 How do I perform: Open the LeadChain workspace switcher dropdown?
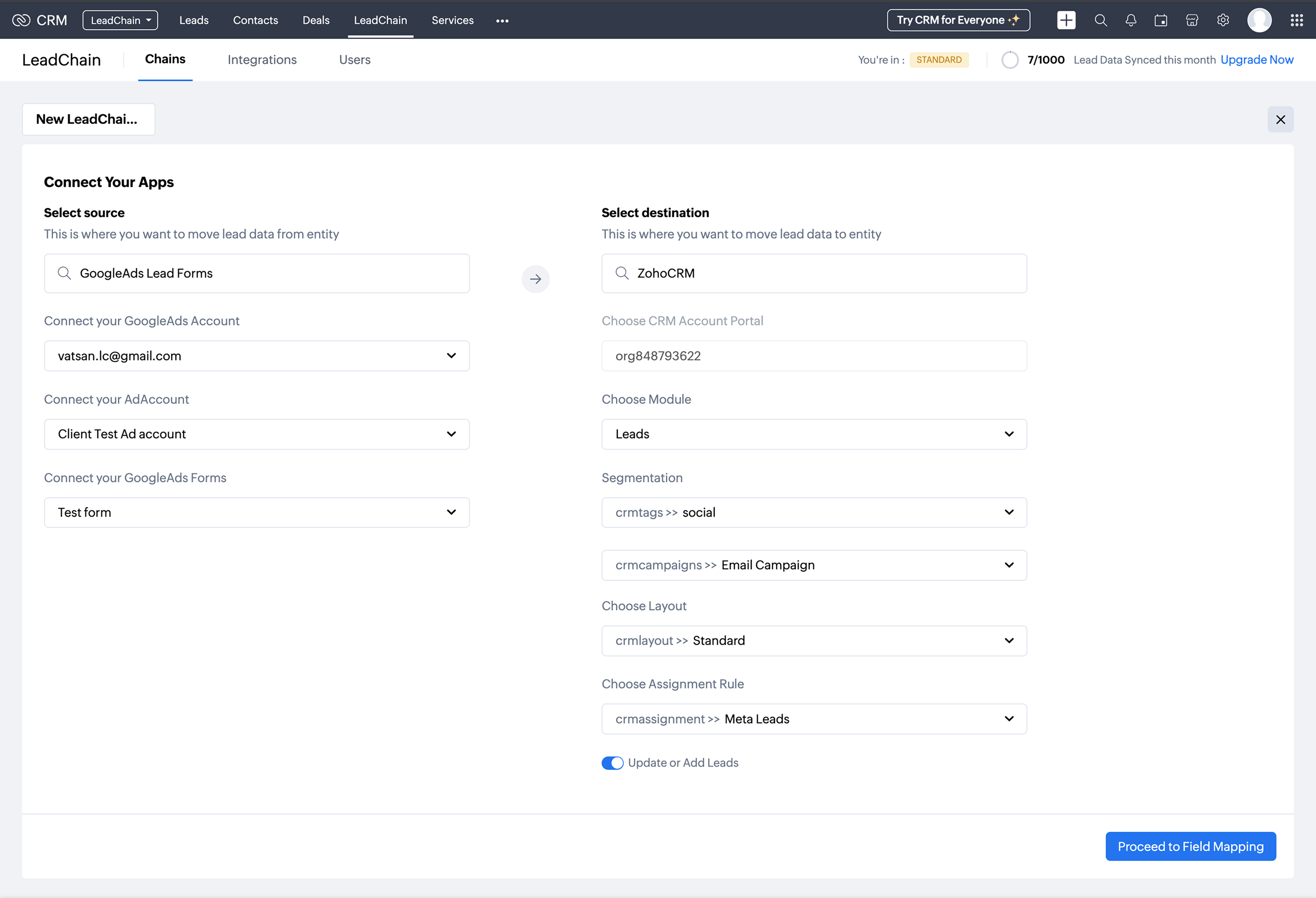point(120,21)
